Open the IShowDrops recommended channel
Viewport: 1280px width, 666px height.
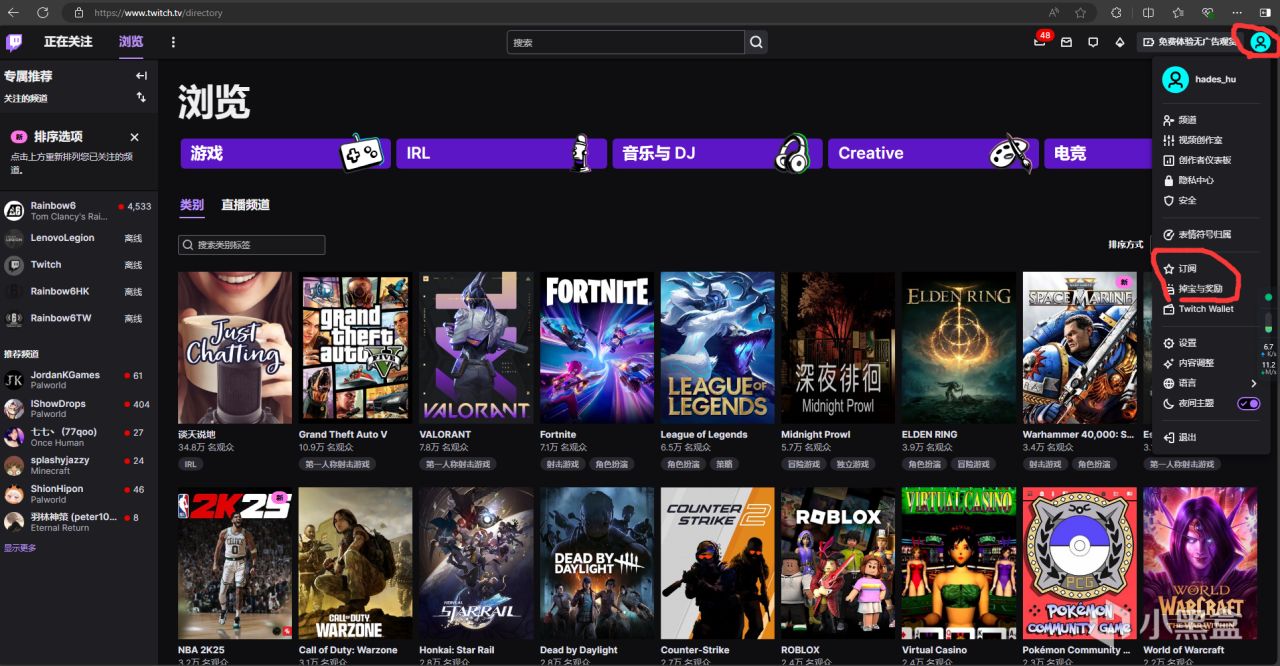point(78,408)
